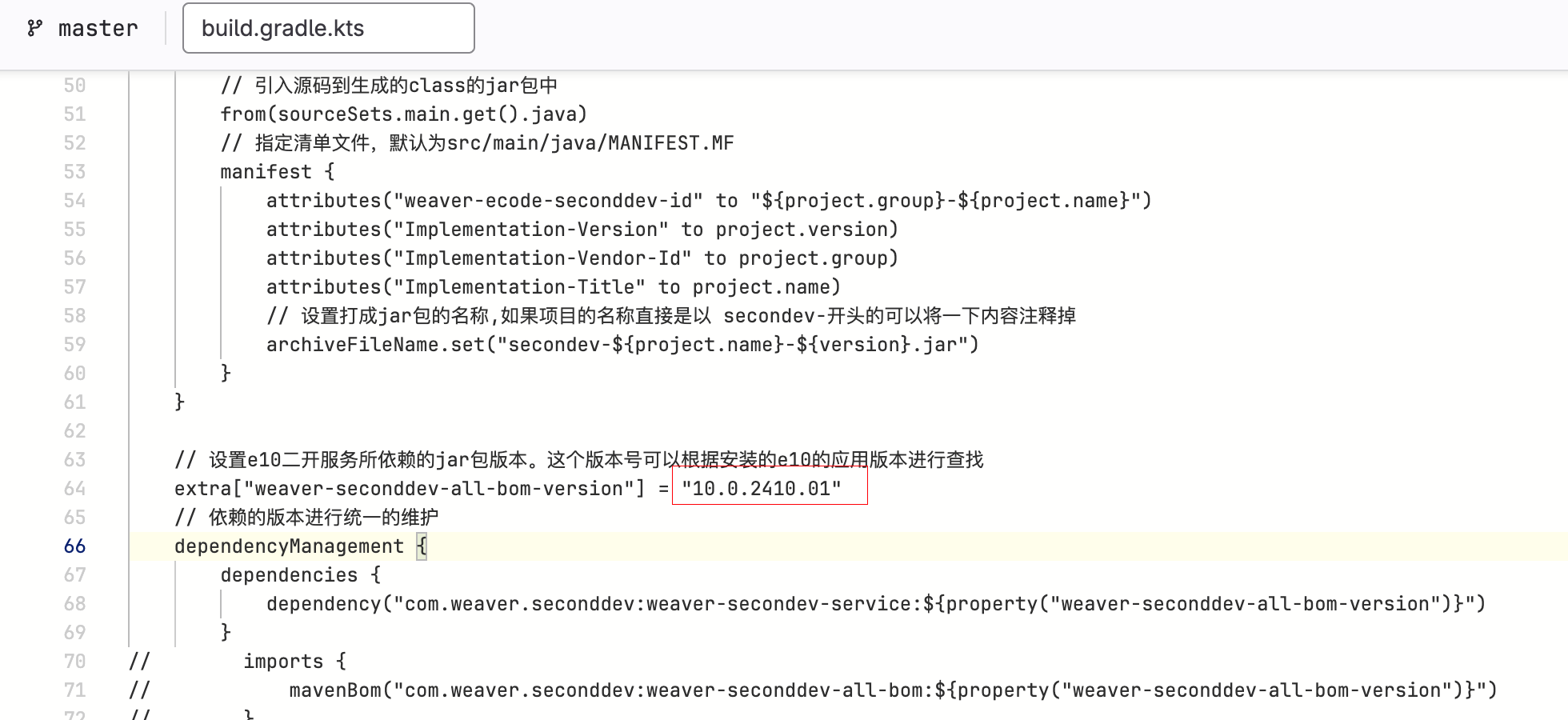Select line number 64 in gutter

pos(74,489)
